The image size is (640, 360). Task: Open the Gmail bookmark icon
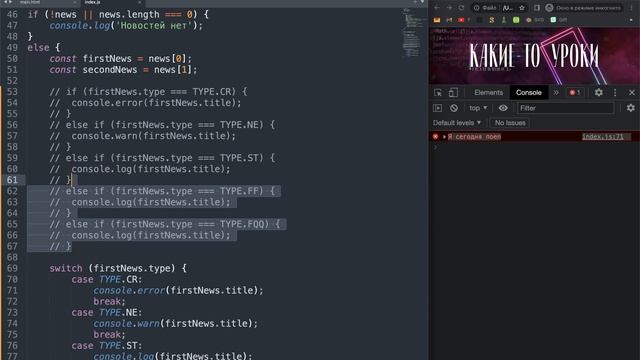(x=449, y=20)
